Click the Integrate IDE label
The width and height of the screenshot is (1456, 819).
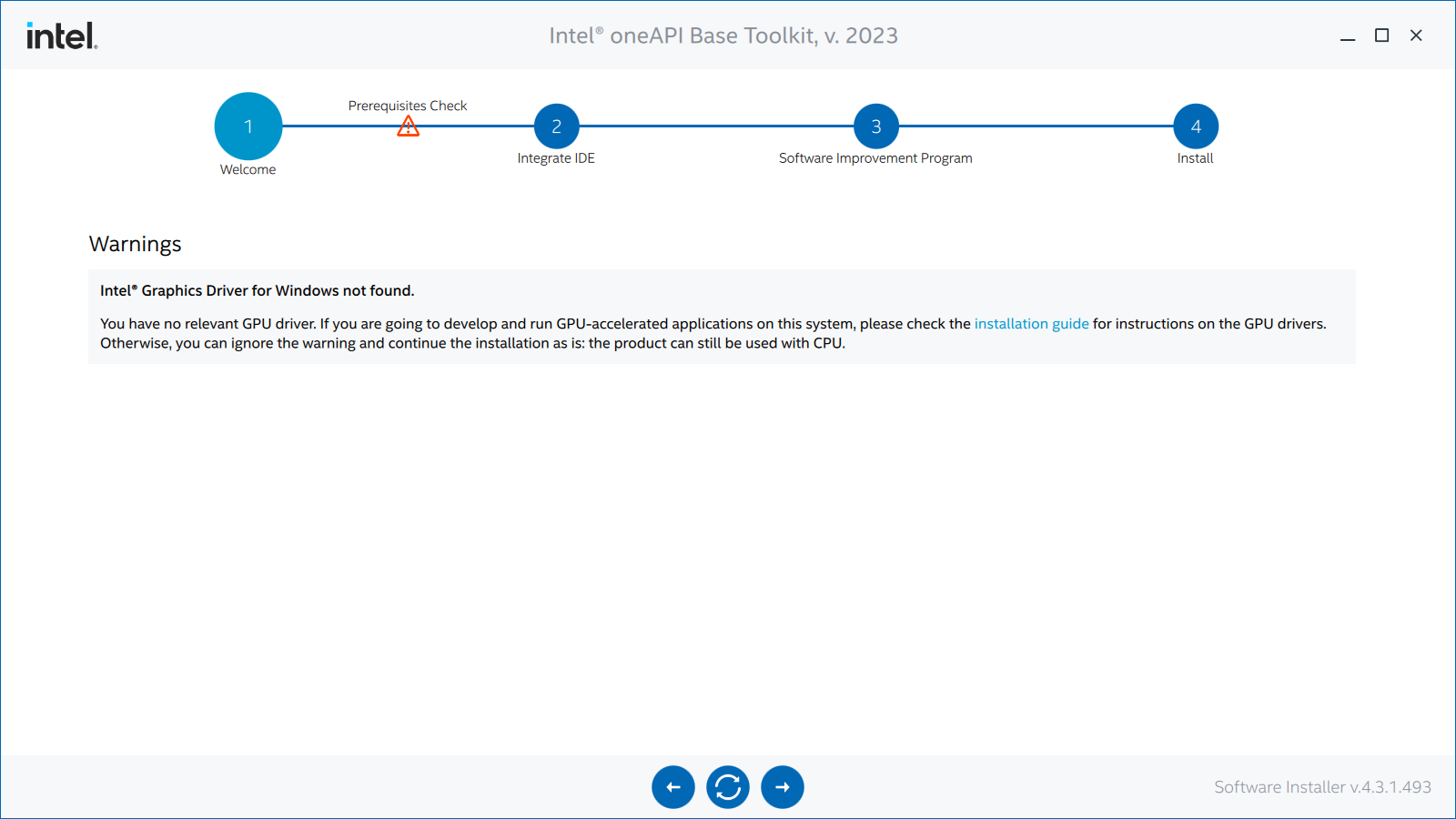(x=556, y=158)
